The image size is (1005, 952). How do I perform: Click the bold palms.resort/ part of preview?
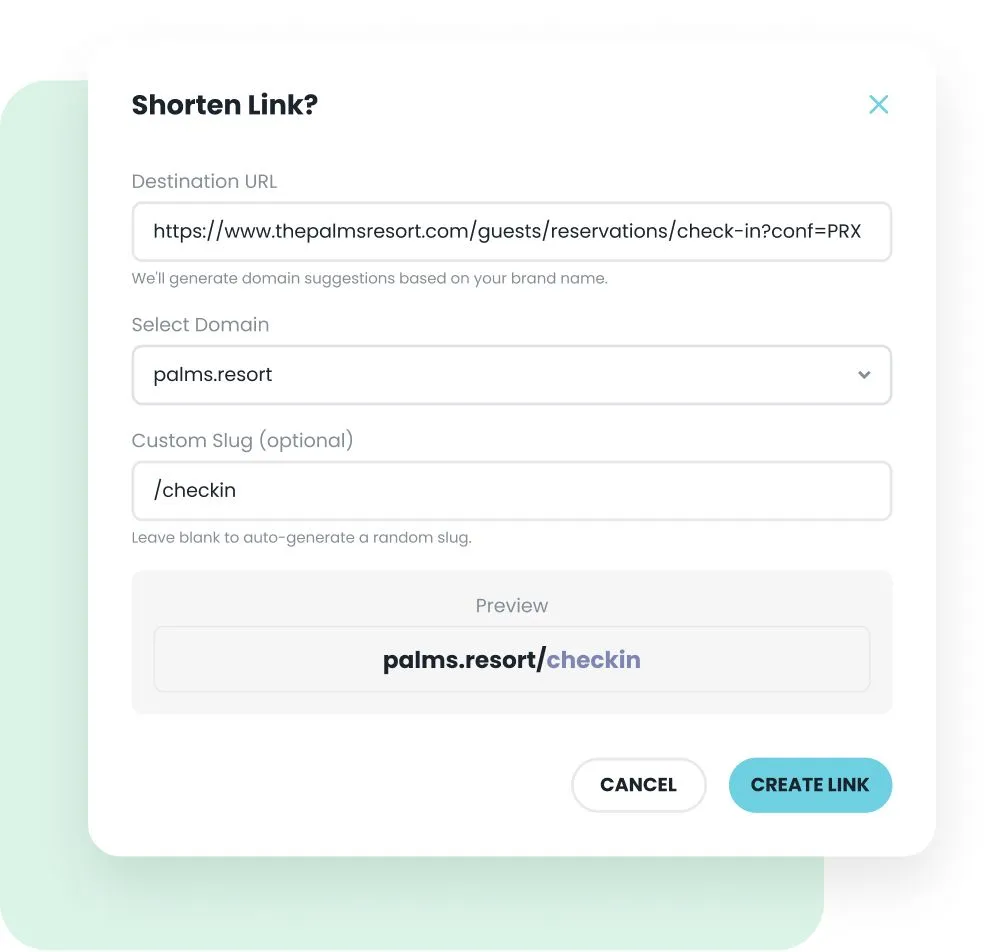pyautogui.click(x=464, y=660)
